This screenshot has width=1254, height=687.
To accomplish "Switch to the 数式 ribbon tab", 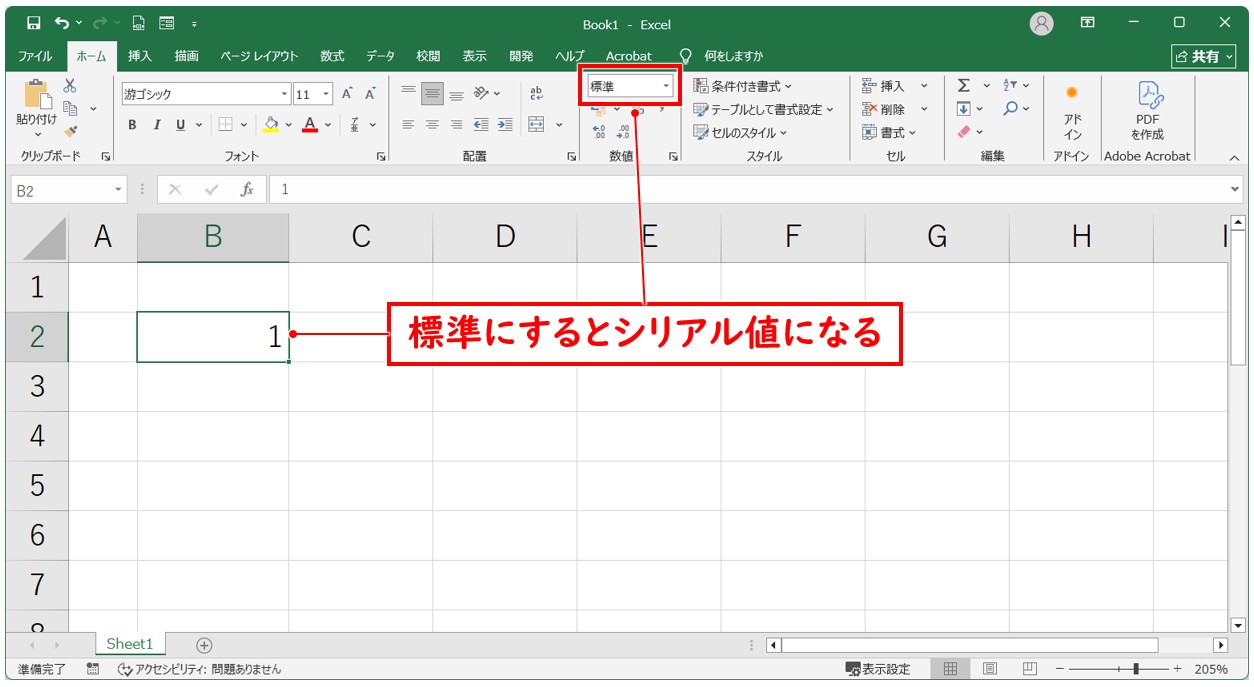I will click(331, 56).
